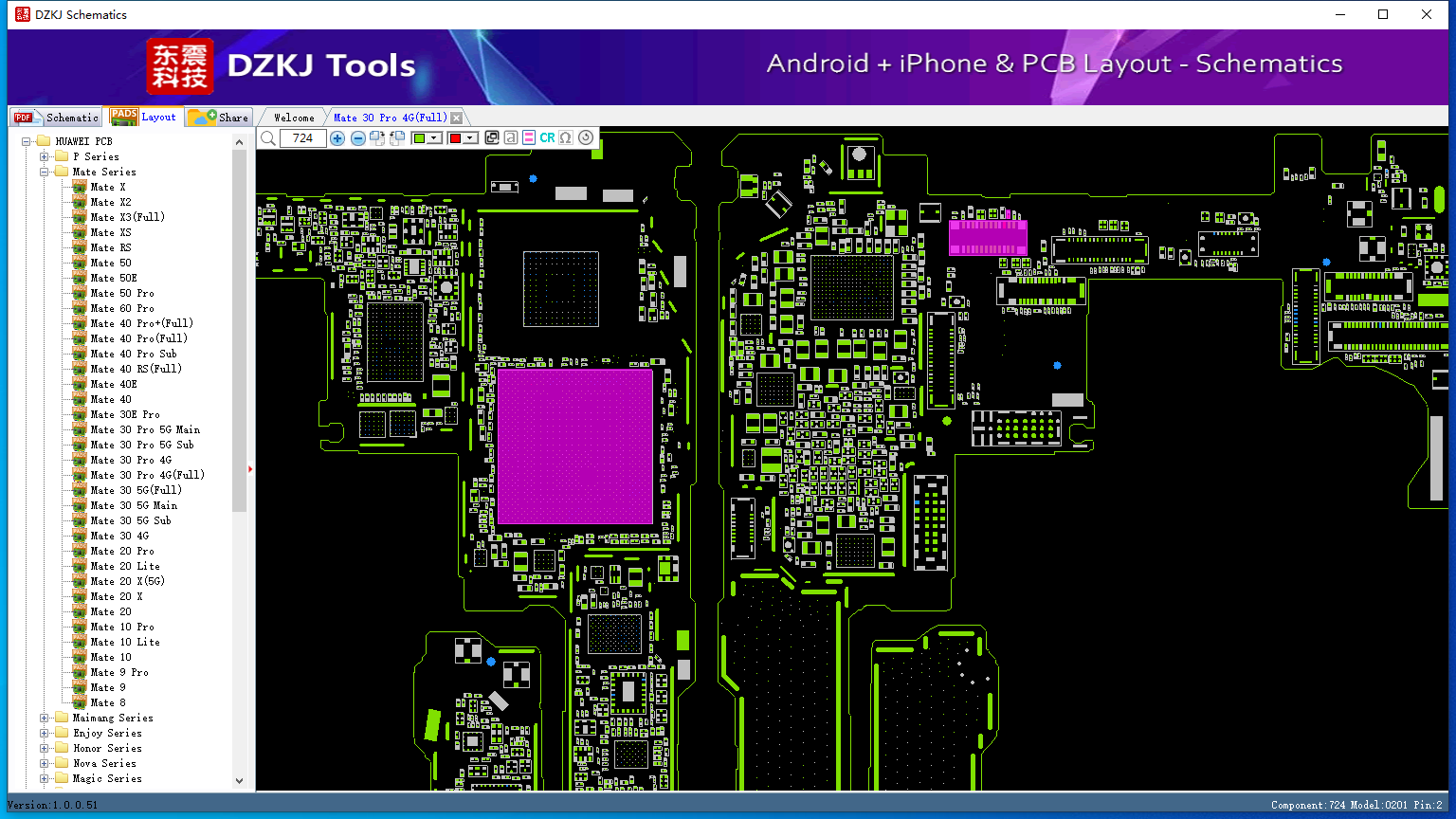Click the circular reset view arrow icon
Screen dimensions: 1456x819
tap(586, 138)
